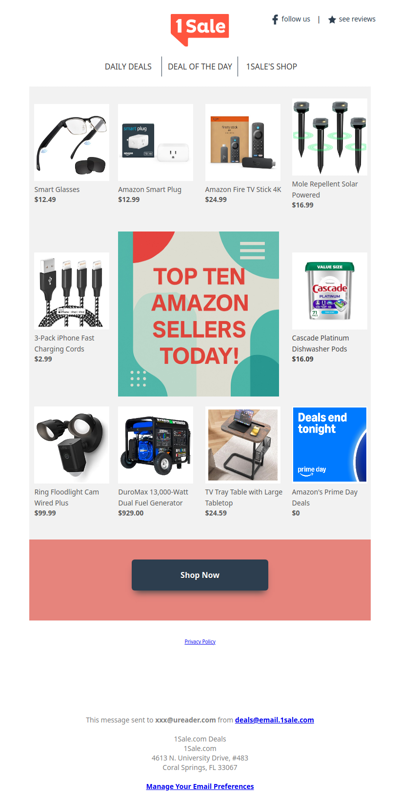Image resolution: width=400 pixels, height=805 pixels.
Task: Select the DuroMax generator product image
Action: tap(156, 445)
